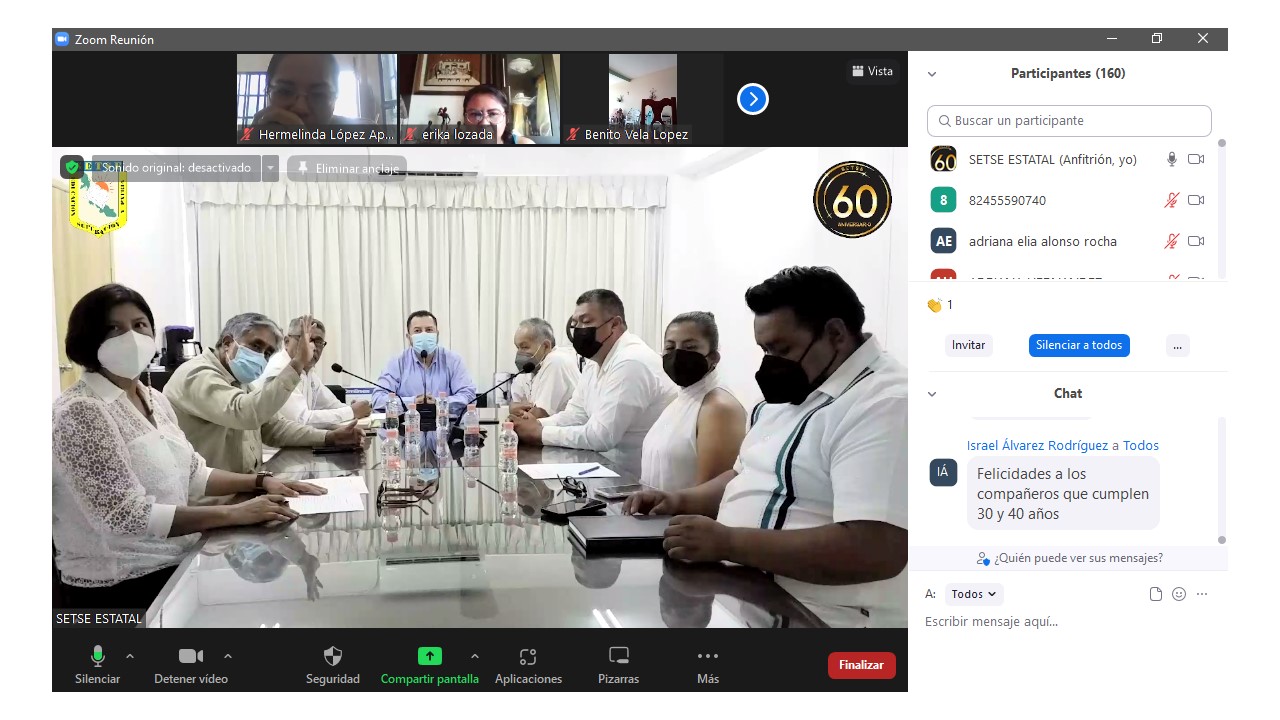Collapse the Chat panel chevron
Image resolution: width=1280 pixels, height=720 pixels.
pos(932,394)
